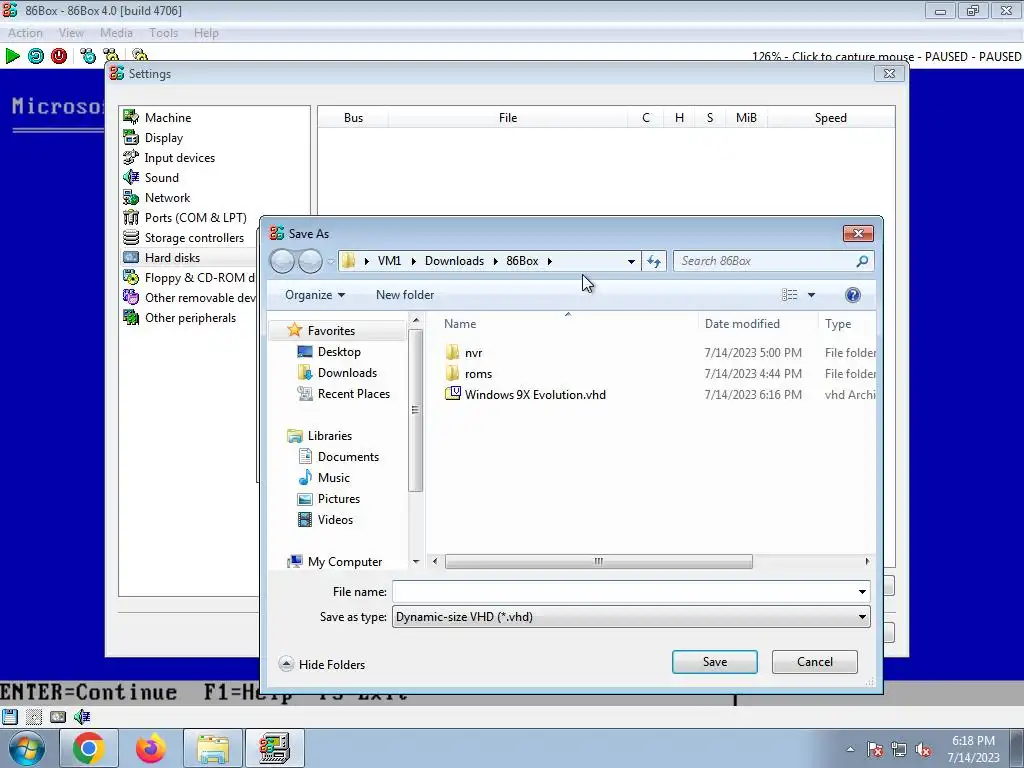
Task: Open Google Chrome from the taskbar
Action: point(89,748)
